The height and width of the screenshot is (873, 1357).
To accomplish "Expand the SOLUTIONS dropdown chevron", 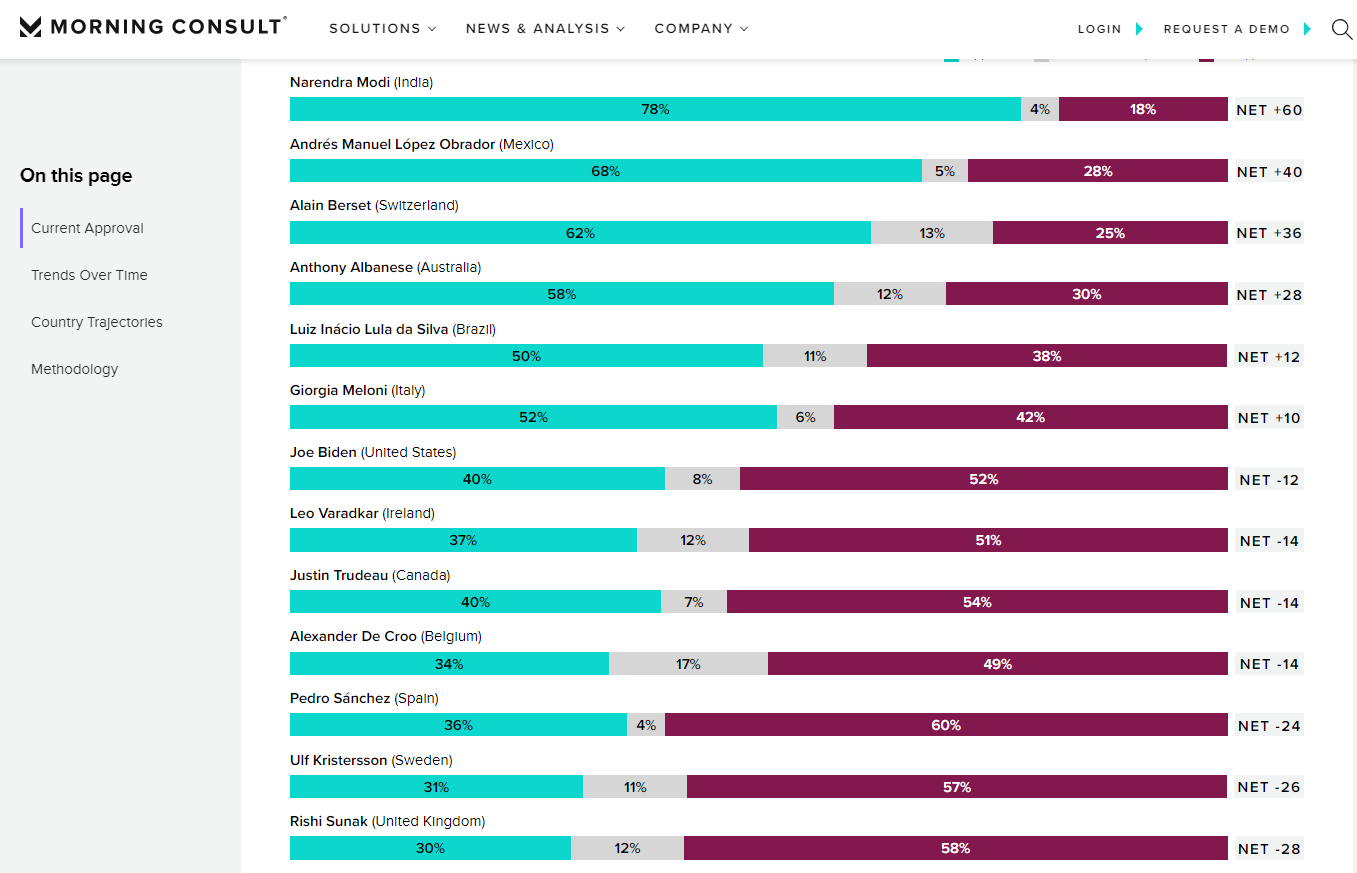I will point(433,29).
